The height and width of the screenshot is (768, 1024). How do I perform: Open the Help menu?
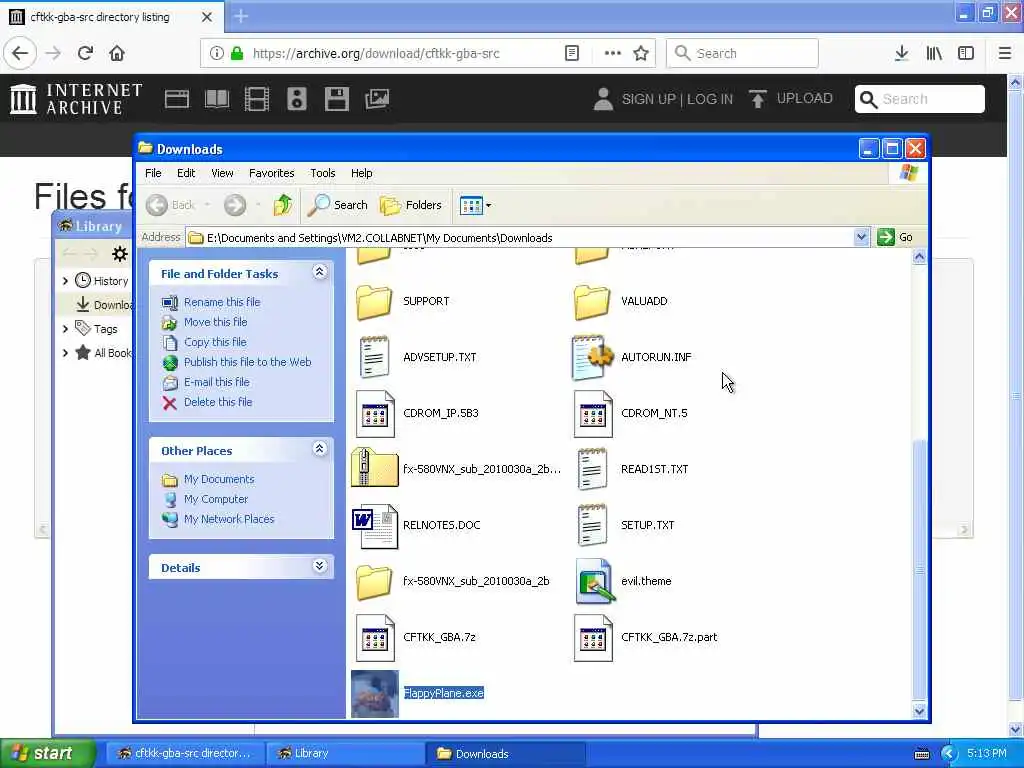pyautogui.click(x=362, y=173)
